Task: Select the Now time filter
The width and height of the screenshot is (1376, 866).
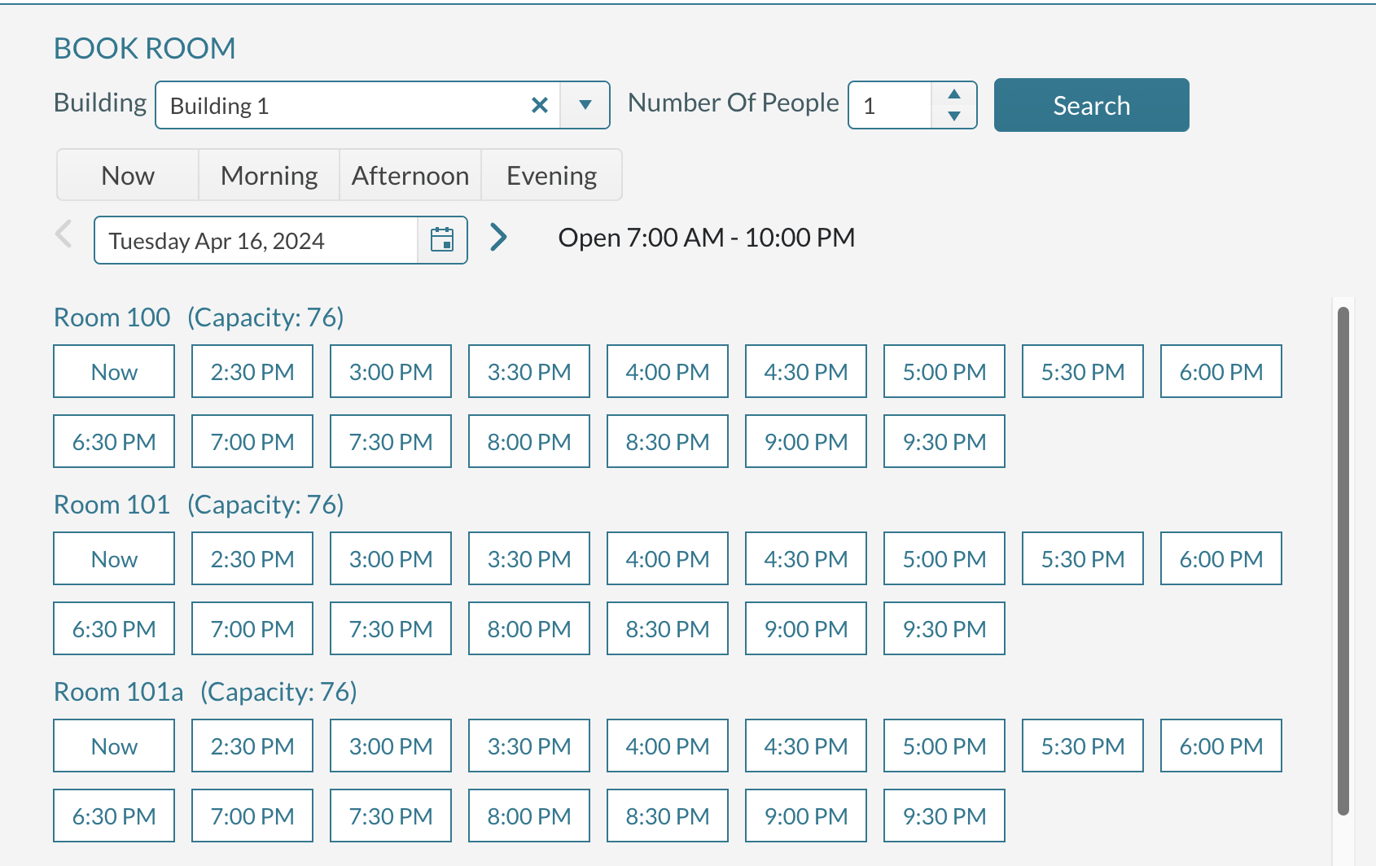Action: (x=128, y=175)
